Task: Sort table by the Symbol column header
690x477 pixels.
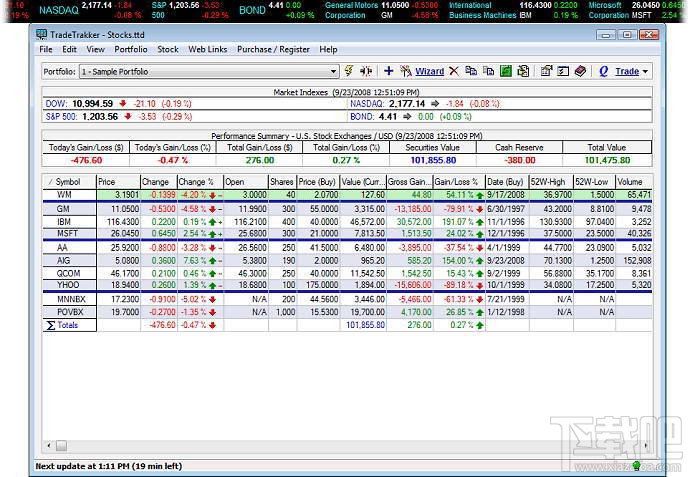Action: point(67,181)
